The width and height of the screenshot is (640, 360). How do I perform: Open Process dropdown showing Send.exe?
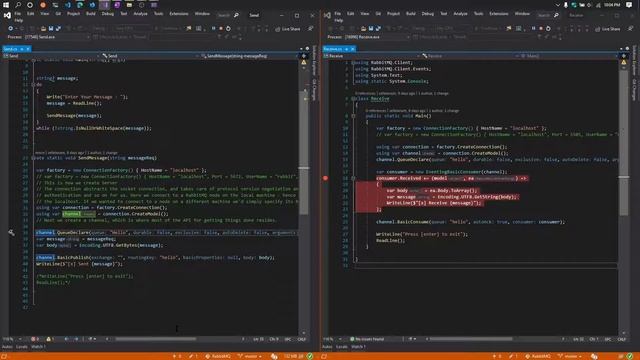pyautogui.click(x=57, y=37)
